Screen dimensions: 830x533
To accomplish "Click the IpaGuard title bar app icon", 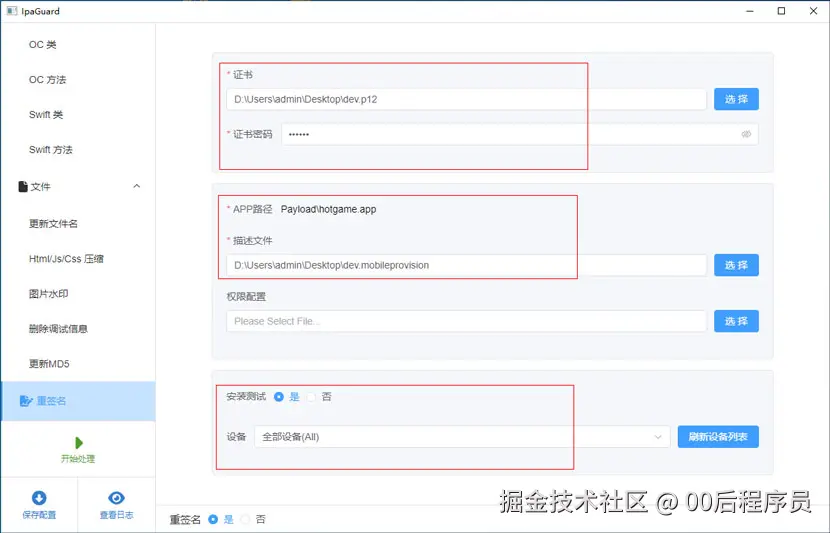I will point(12,11).
